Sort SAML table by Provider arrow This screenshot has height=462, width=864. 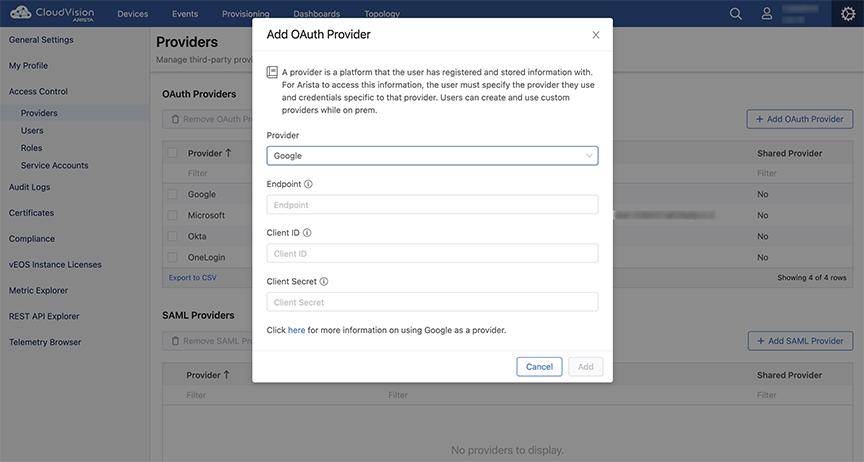(x=226, y=375)
